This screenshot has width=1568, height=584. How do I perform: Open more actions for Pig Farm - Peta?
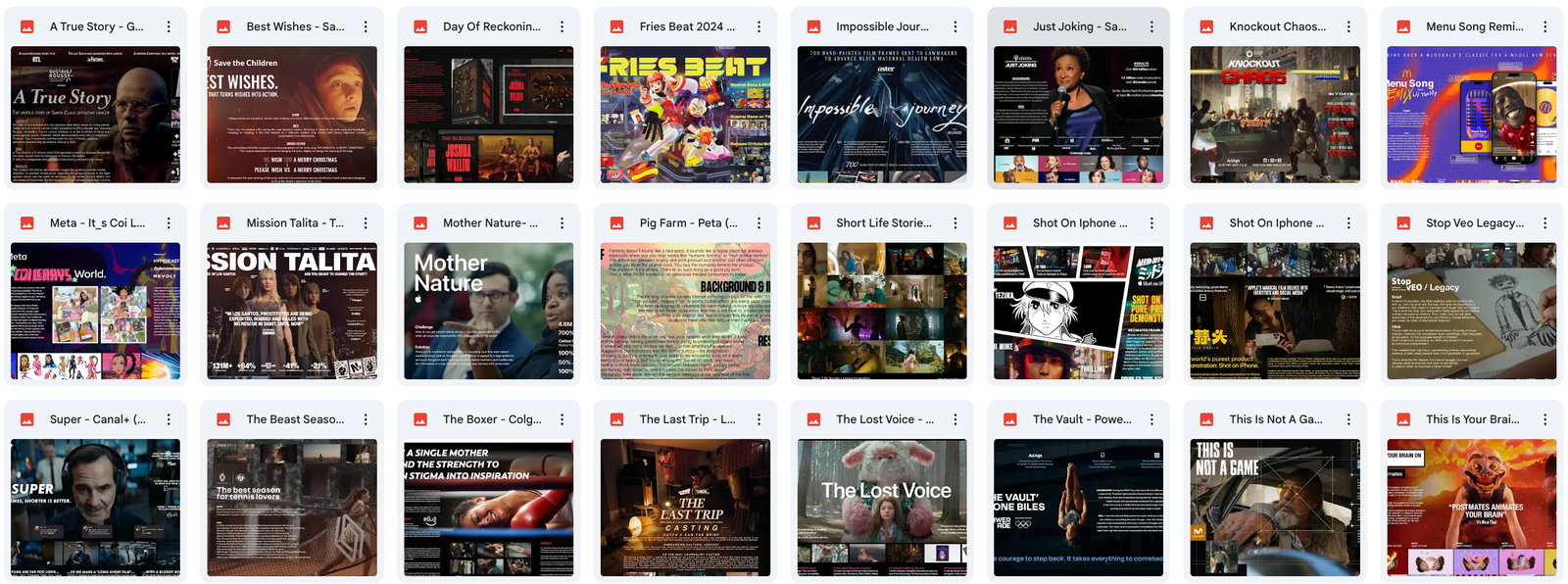coord(759,222)
